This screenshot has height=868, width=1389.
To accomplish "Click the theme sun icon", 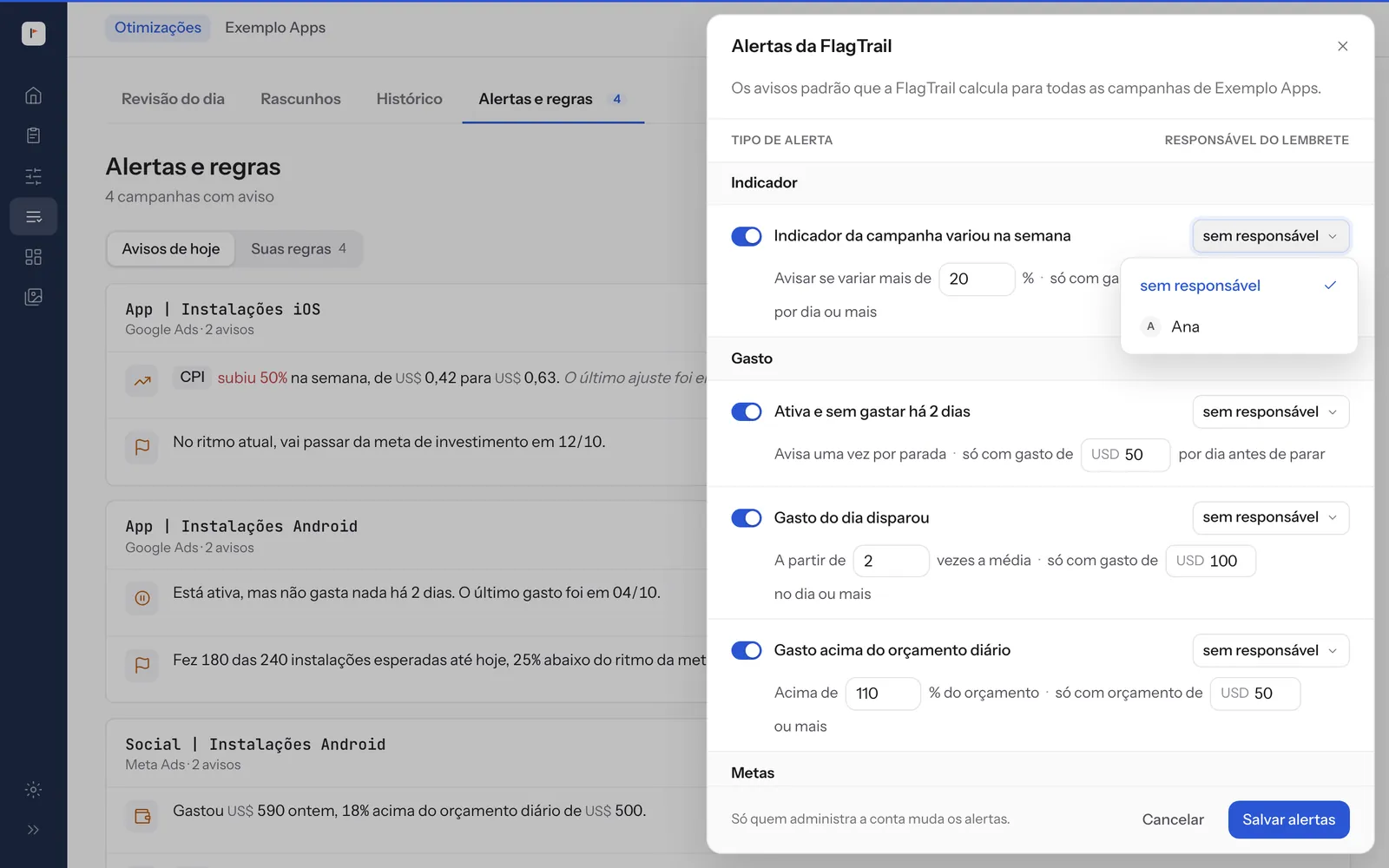I will pos(33,790).
